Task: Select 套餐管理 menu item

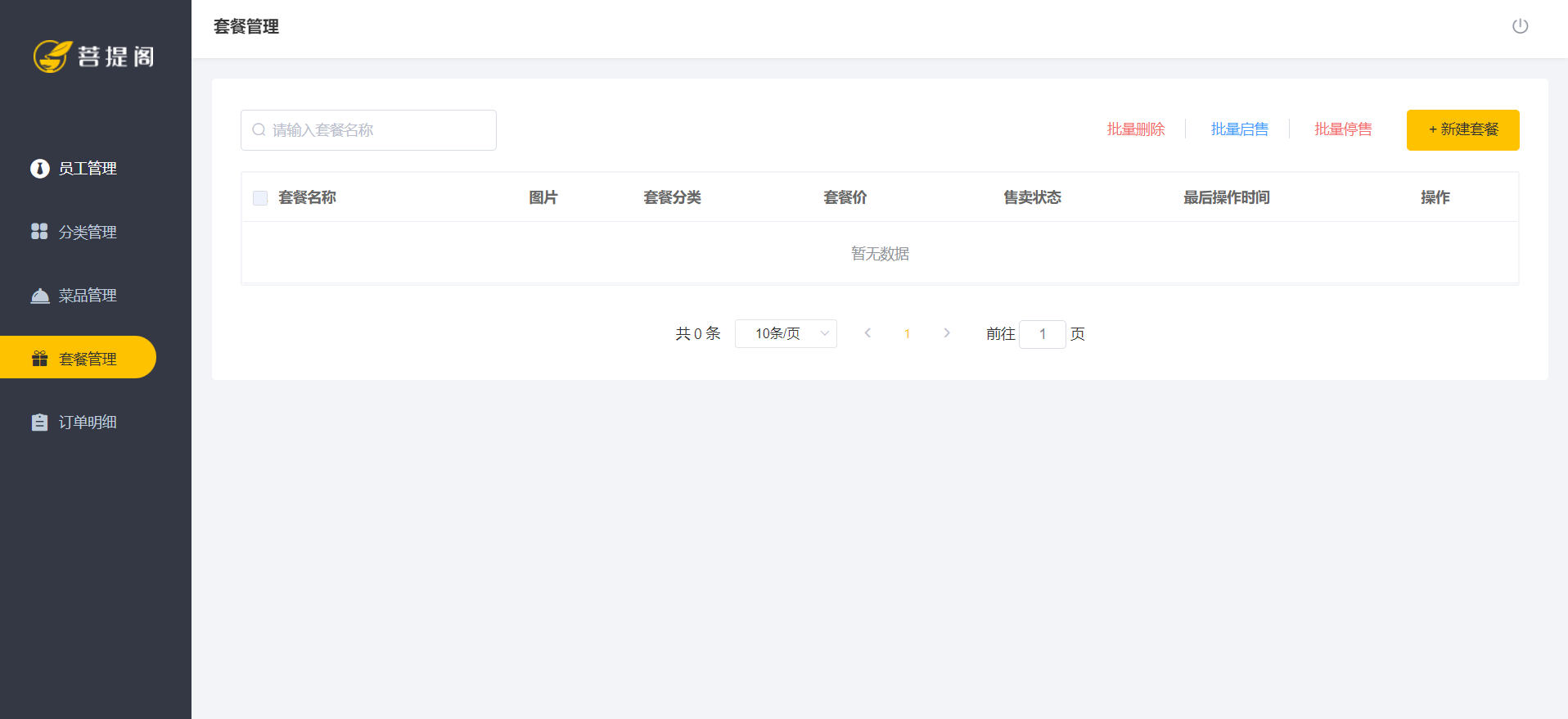Action: 79,358
